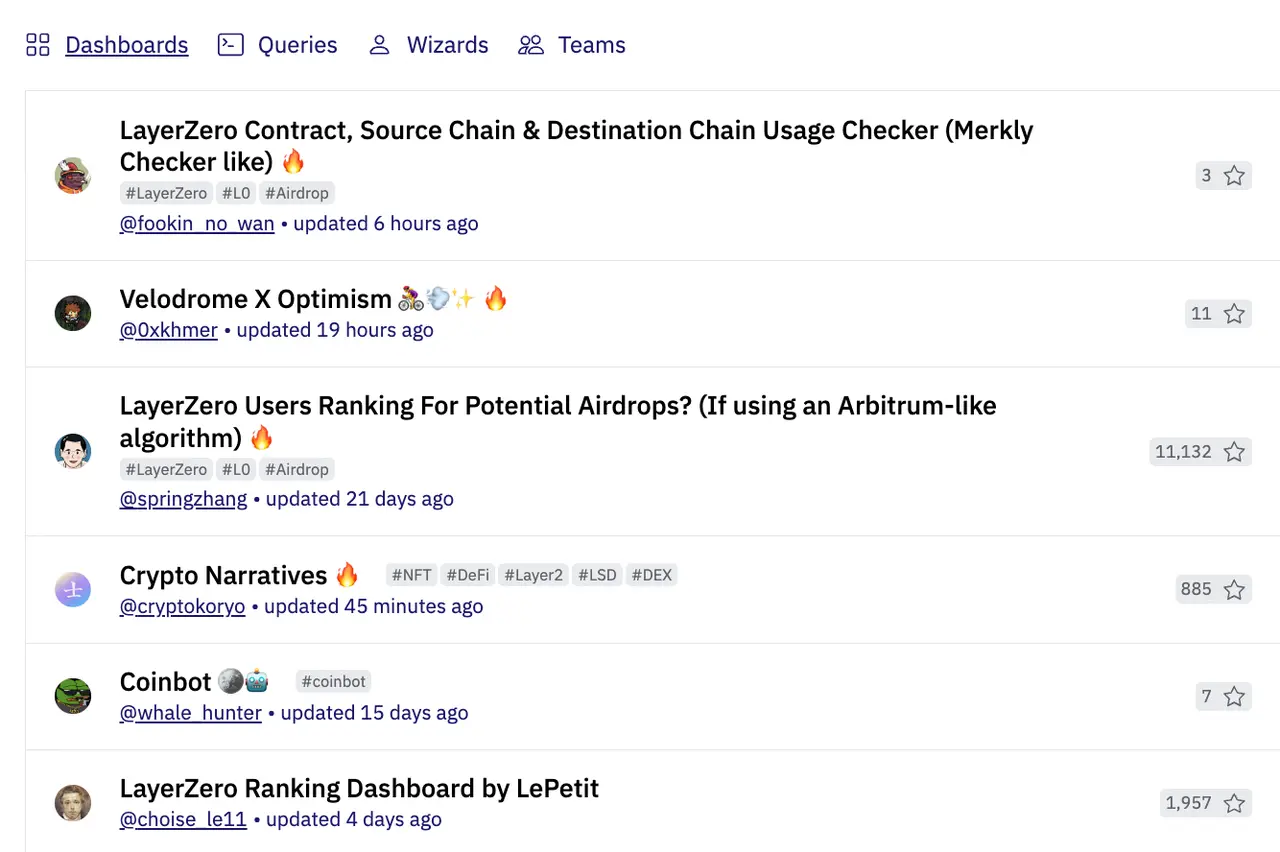
Task: Click the #coinbot tag
Action: (x=333, y=681)
